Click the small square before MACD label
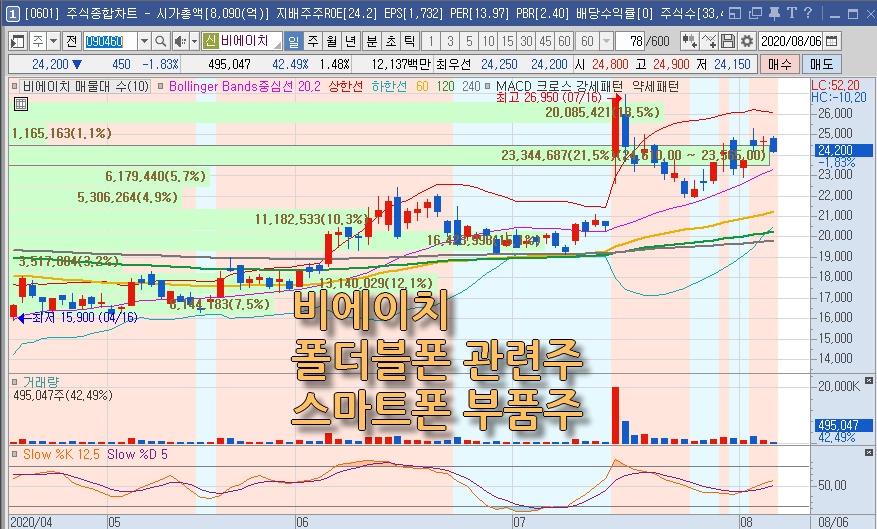 point(488,86)
